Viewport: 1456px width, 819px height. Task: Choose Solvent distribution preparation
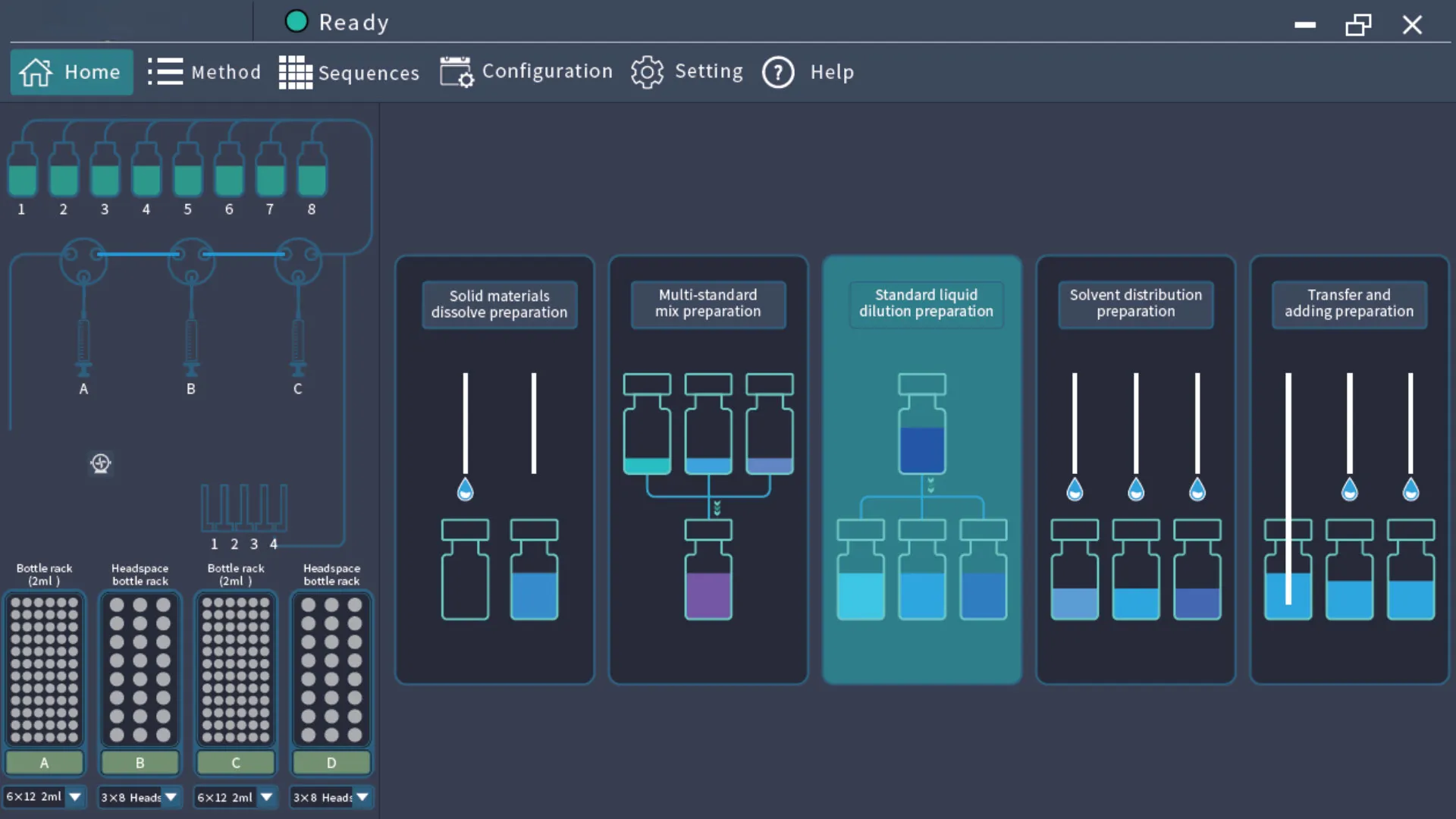[1136, 470]
